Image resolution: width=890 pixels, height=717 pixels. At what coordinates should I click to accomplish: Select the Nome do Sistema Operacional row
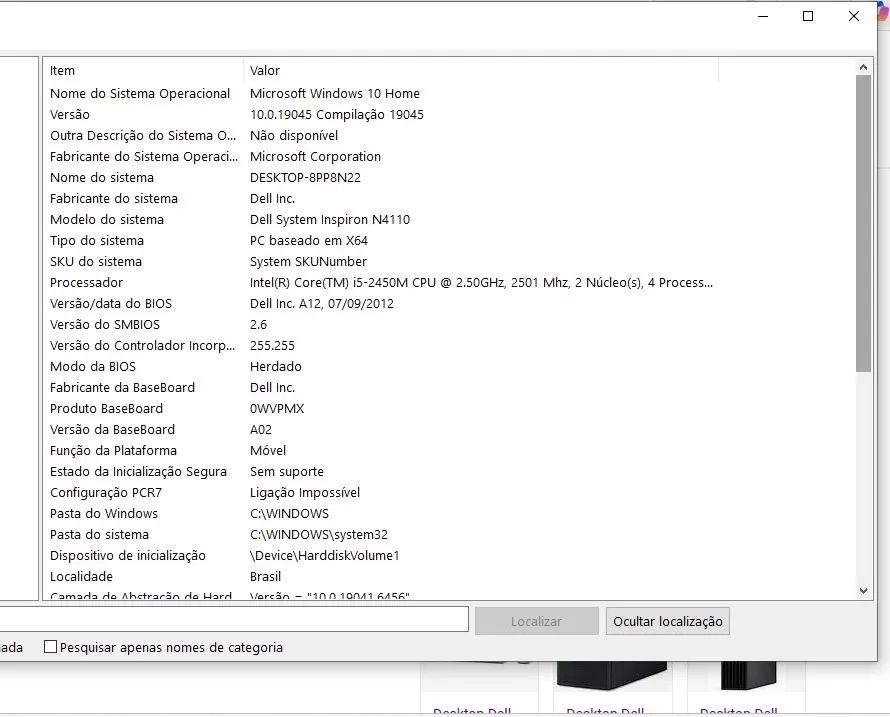(x=380, y=93)
